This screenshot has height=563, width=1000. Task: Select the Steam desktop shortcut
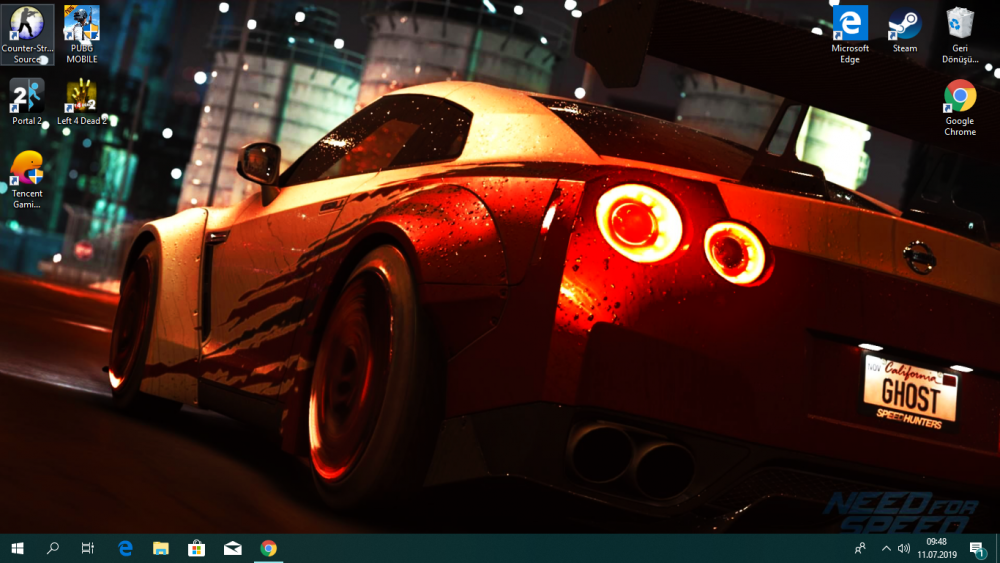(x=904, y=25)
